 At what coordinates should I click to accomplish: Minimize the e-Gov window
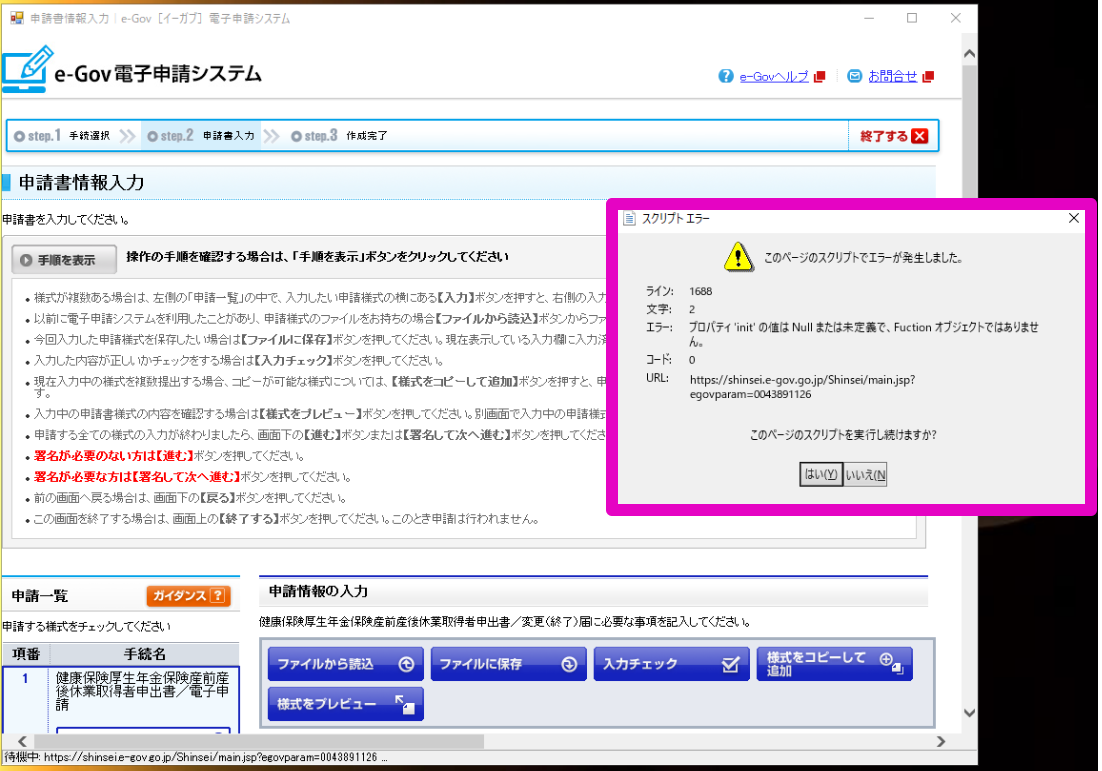tap(869, 18)
